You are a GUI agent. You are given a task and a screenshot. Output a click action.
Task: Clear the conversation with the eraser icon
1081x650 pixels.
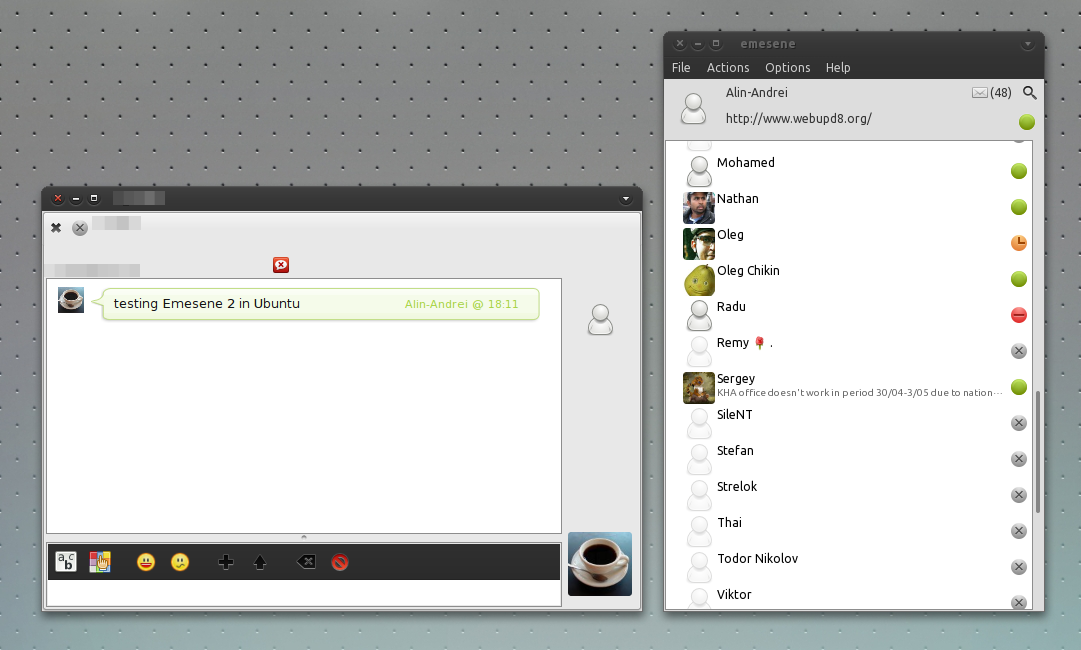(306, 562)
